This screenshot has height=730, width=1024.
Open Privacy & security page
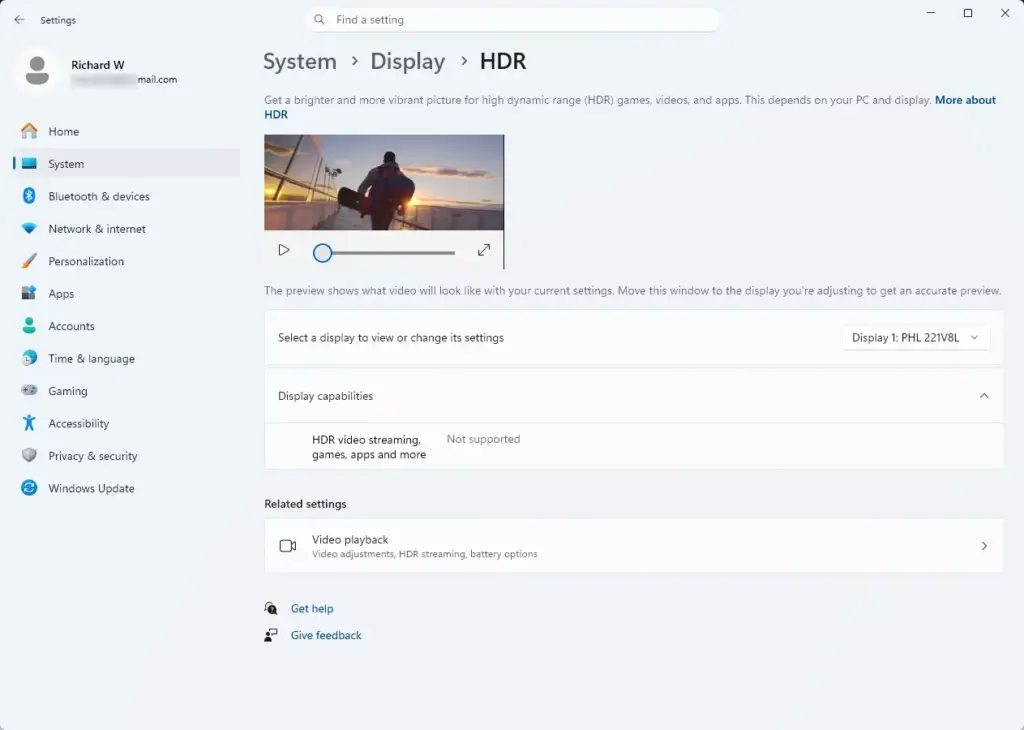tap(126, 456)
